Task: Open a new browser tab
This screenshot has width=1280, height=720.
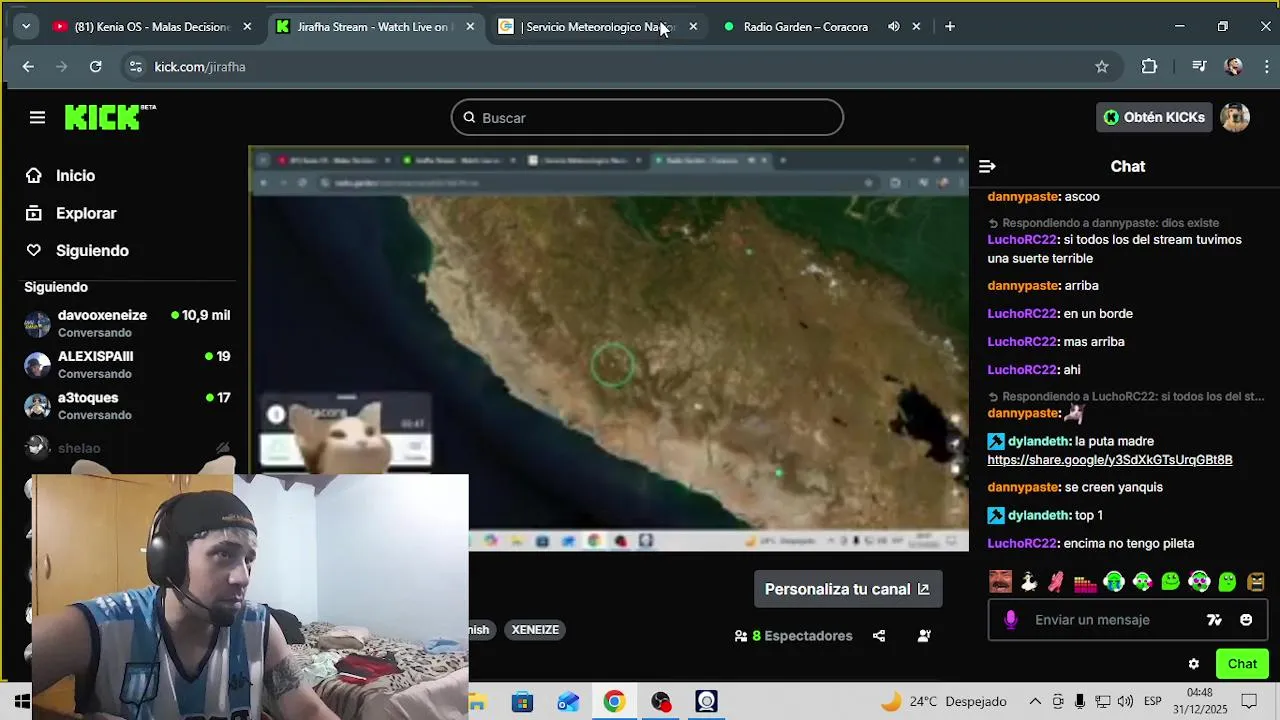Action: pyautogui.click(x=950, y=27)
